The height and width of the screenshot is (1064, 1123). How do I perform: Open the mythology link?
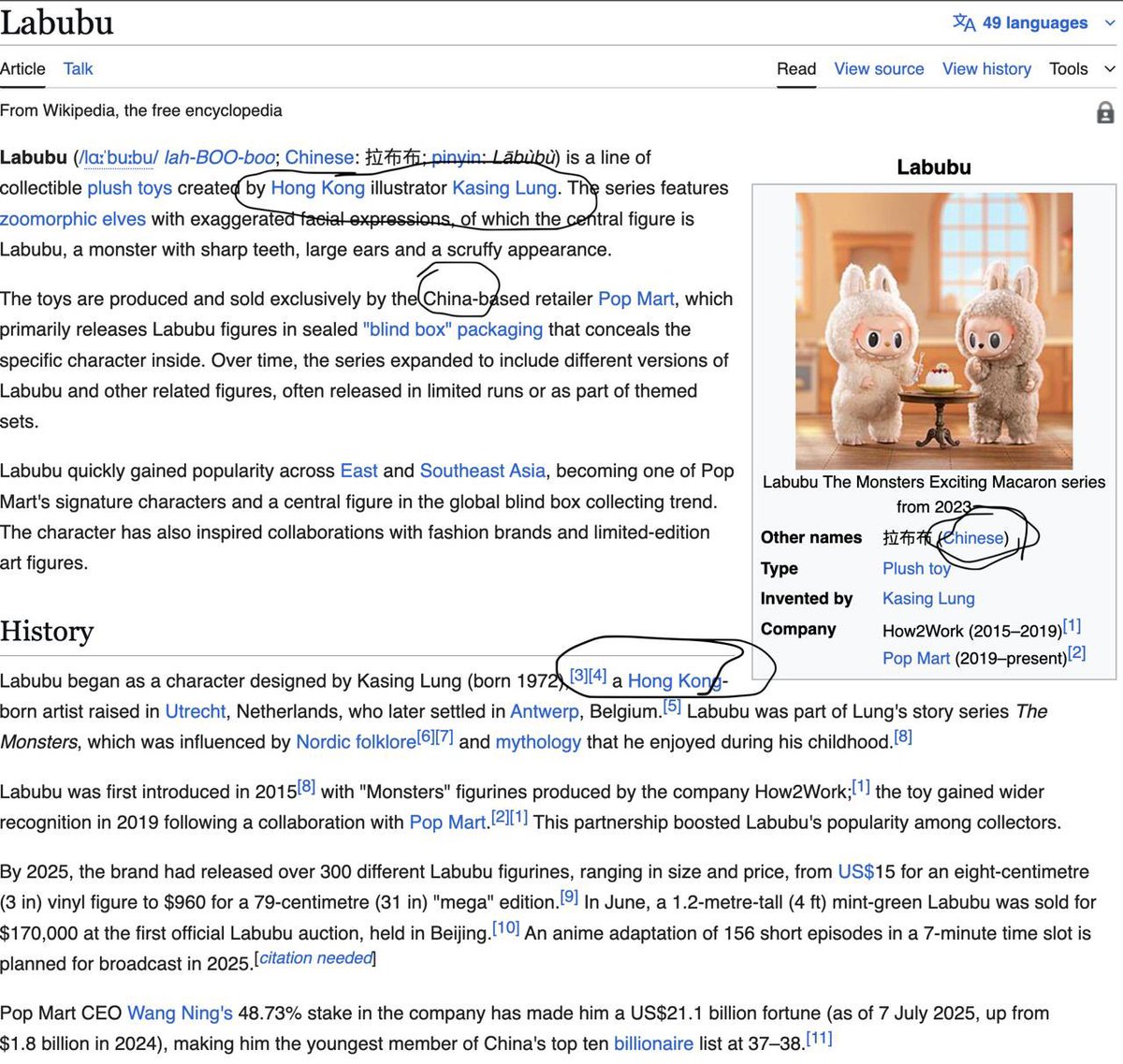(x=538, y=742)
